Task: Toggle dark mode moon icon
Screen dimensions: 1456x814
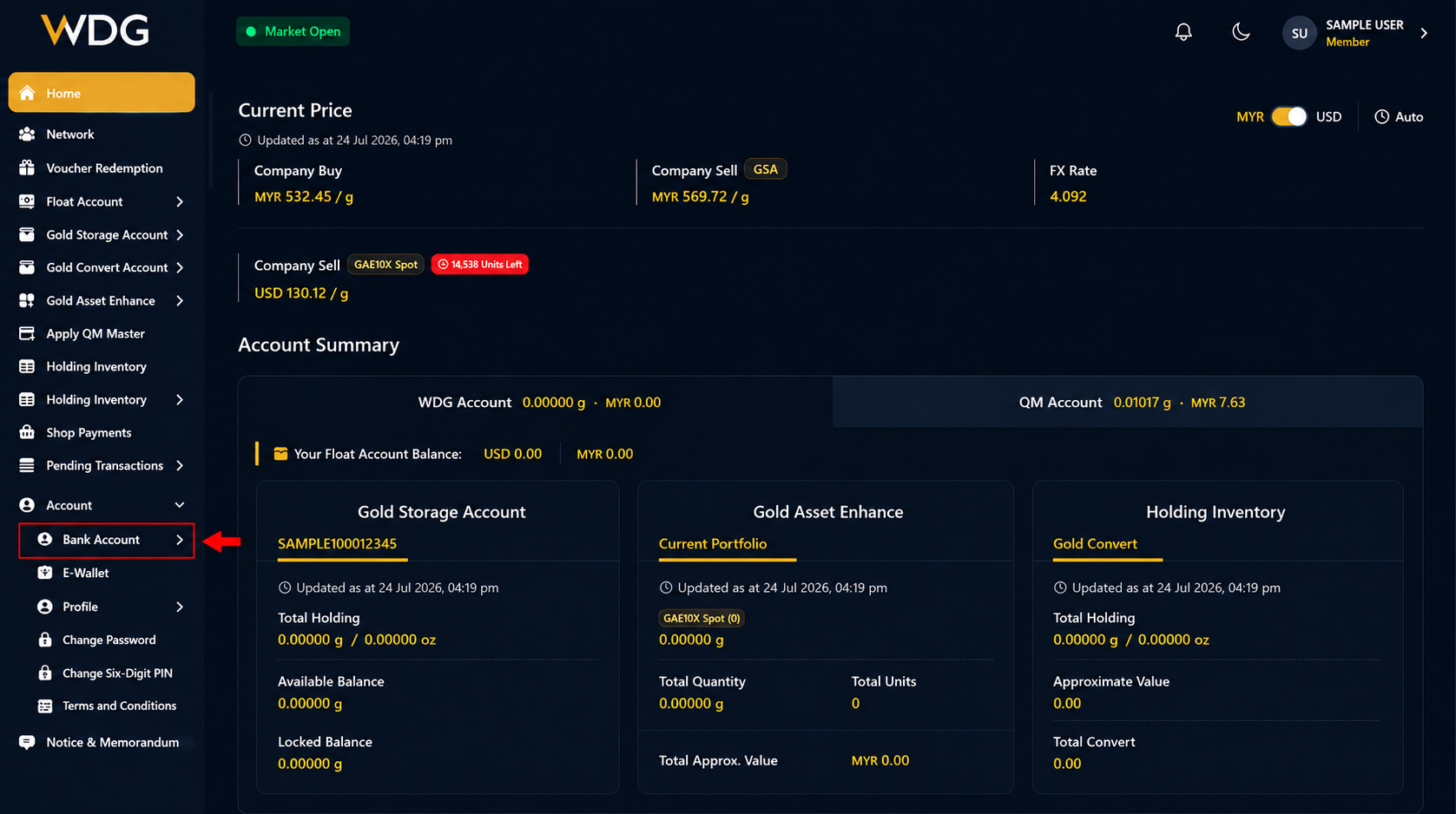Action: tap(1241, 32)
